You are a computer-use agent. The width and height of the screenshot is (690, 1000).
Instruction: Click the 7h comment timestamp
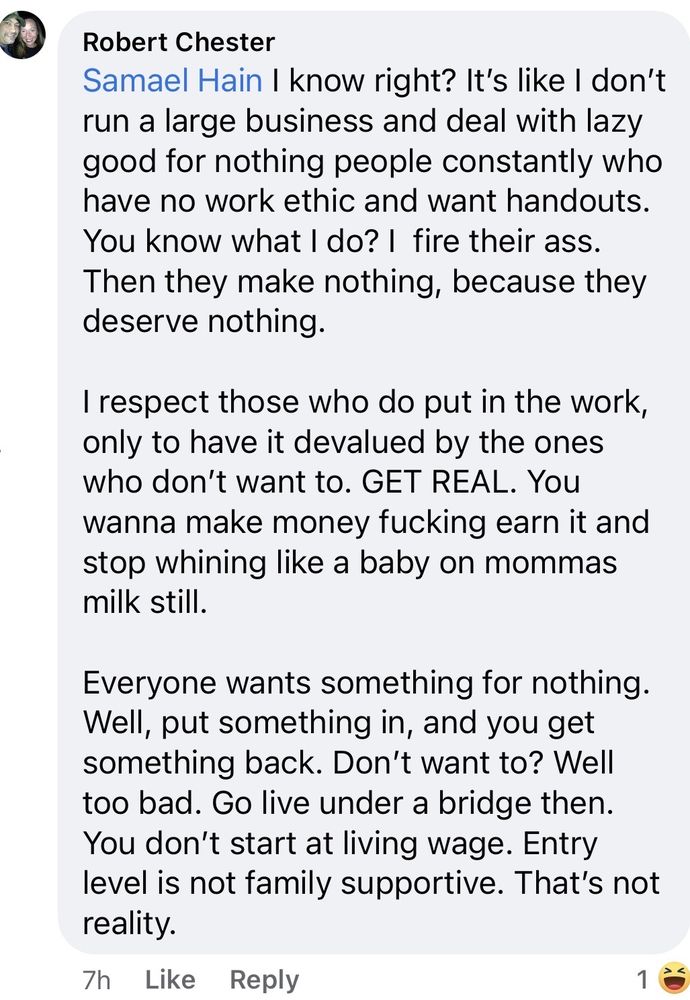tap(96, 979)
